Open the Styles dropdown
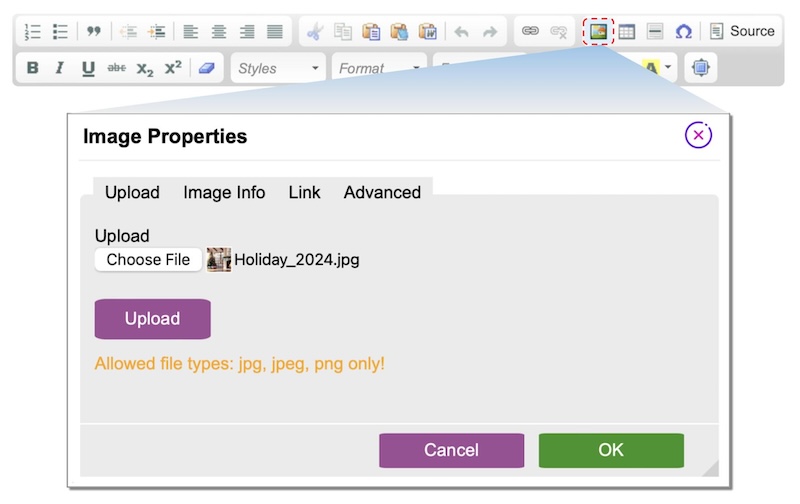The height and width of the screenshot is (504, 800). pyautogui.click(x=279, y=68)
